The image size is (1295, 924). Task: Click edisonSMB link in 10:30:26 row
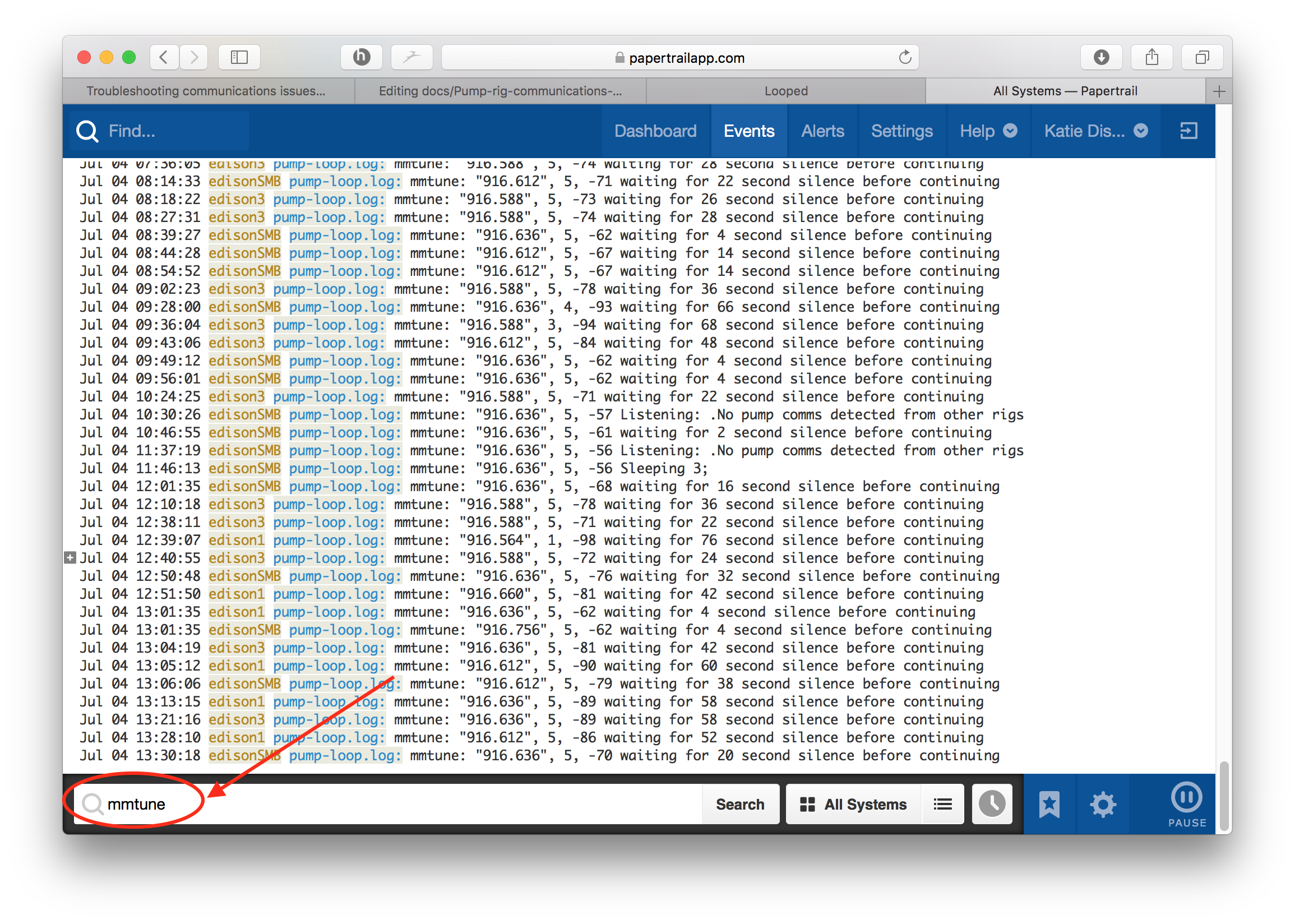click(244, 414)
